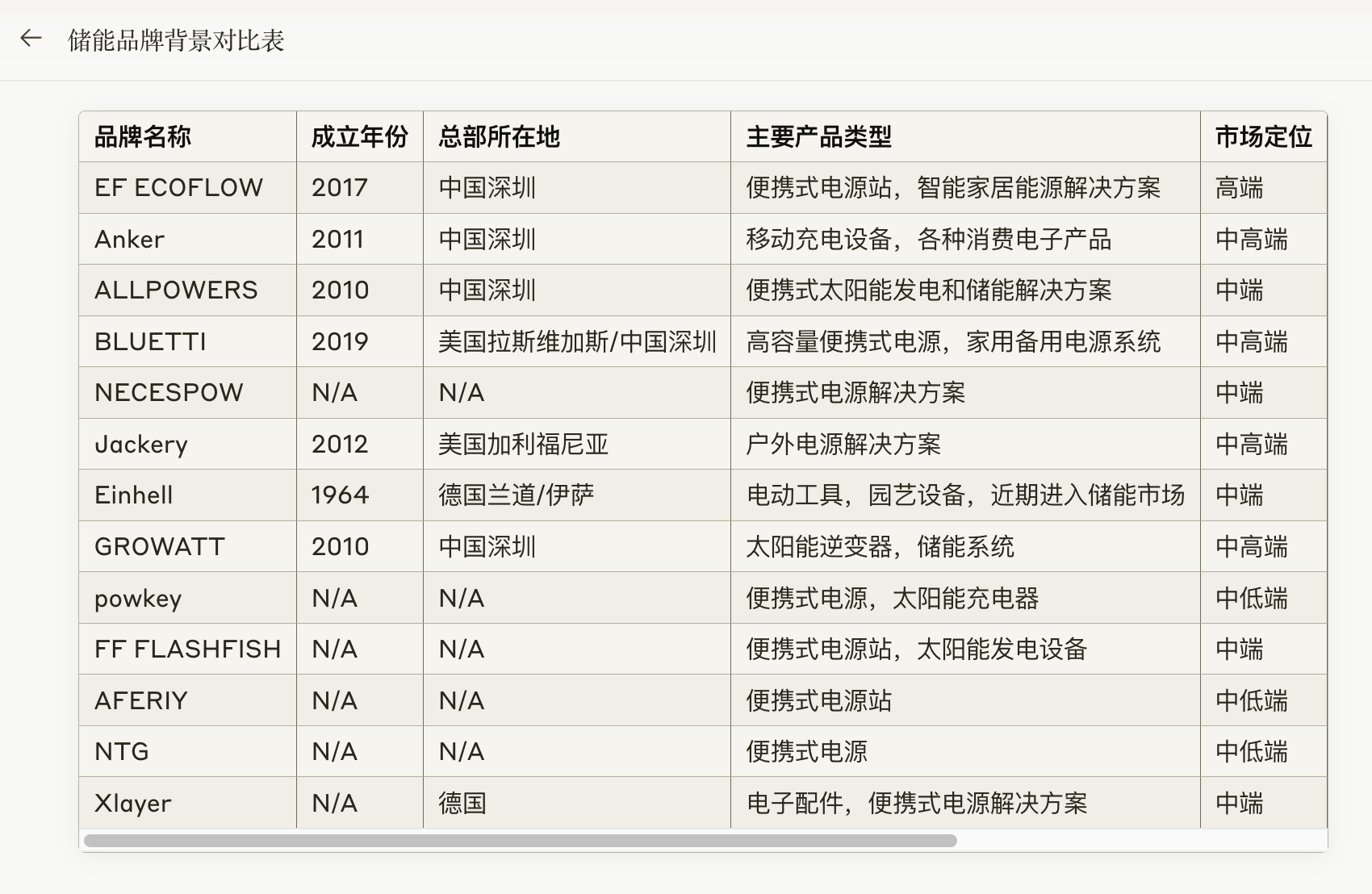Select the FF FLASHFISH brand cell
The height and width of the screenshot is (894, 1372).
(188, 649)
